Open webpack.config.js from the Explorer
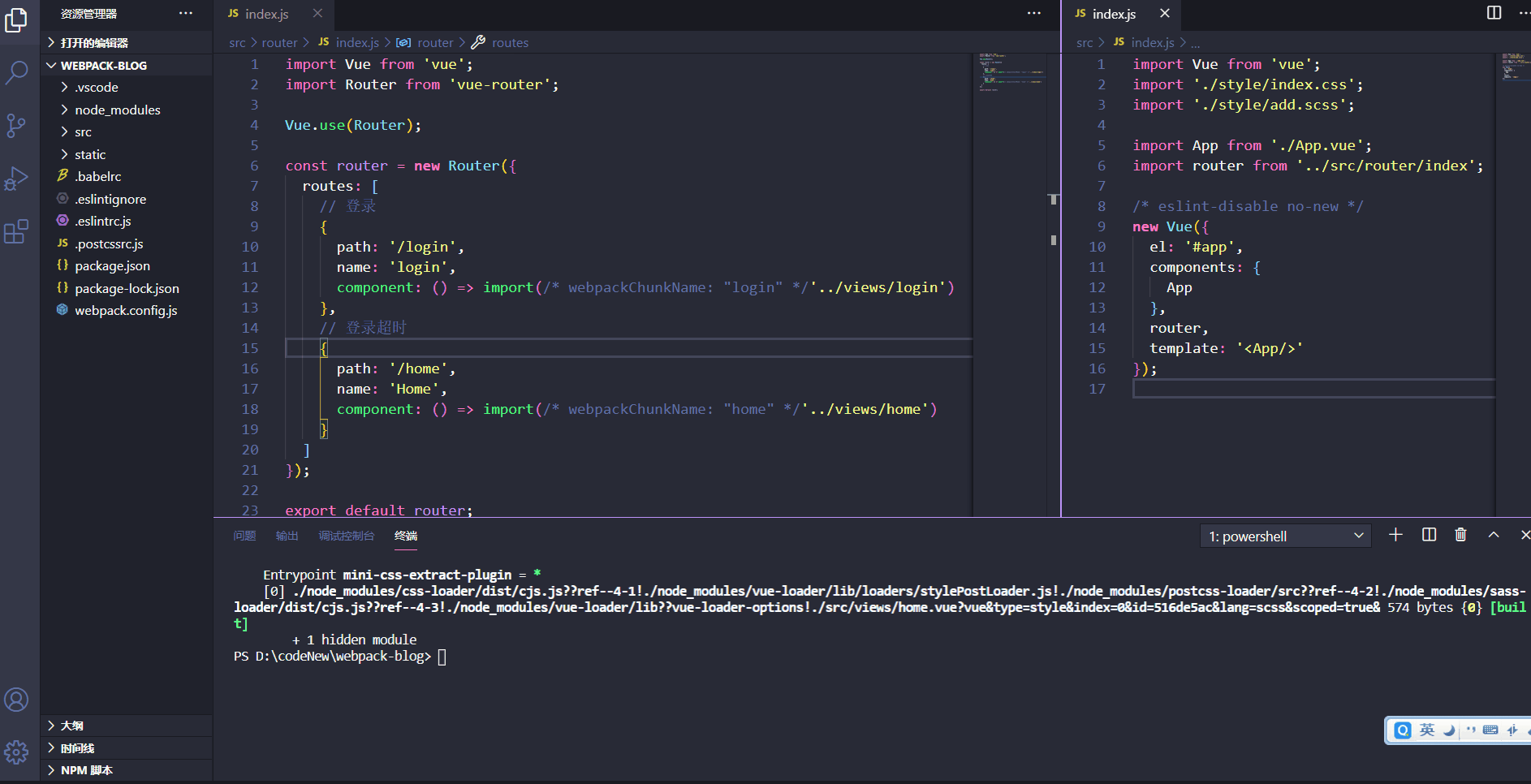Viewport: 1531px width, 784px height. tap(126, 310)
